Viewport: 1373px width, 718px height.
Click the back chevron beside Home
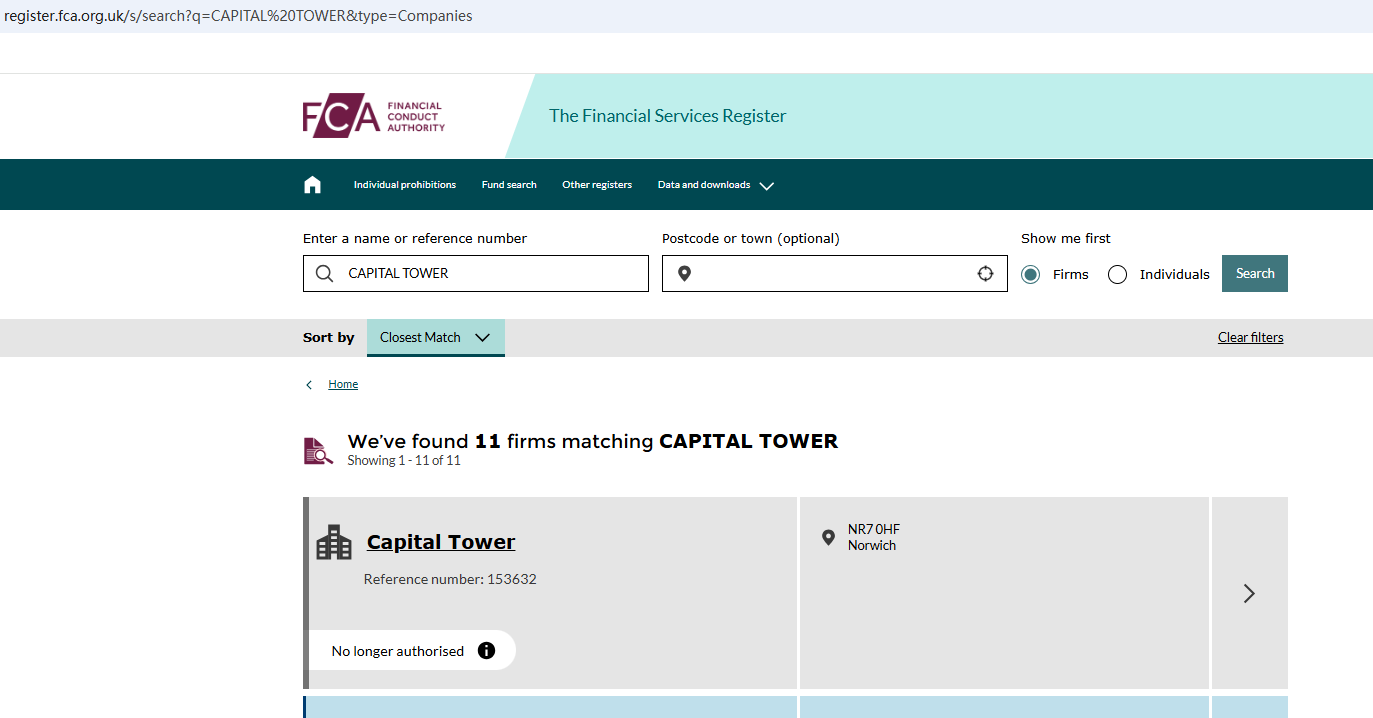tap(309, 385)
